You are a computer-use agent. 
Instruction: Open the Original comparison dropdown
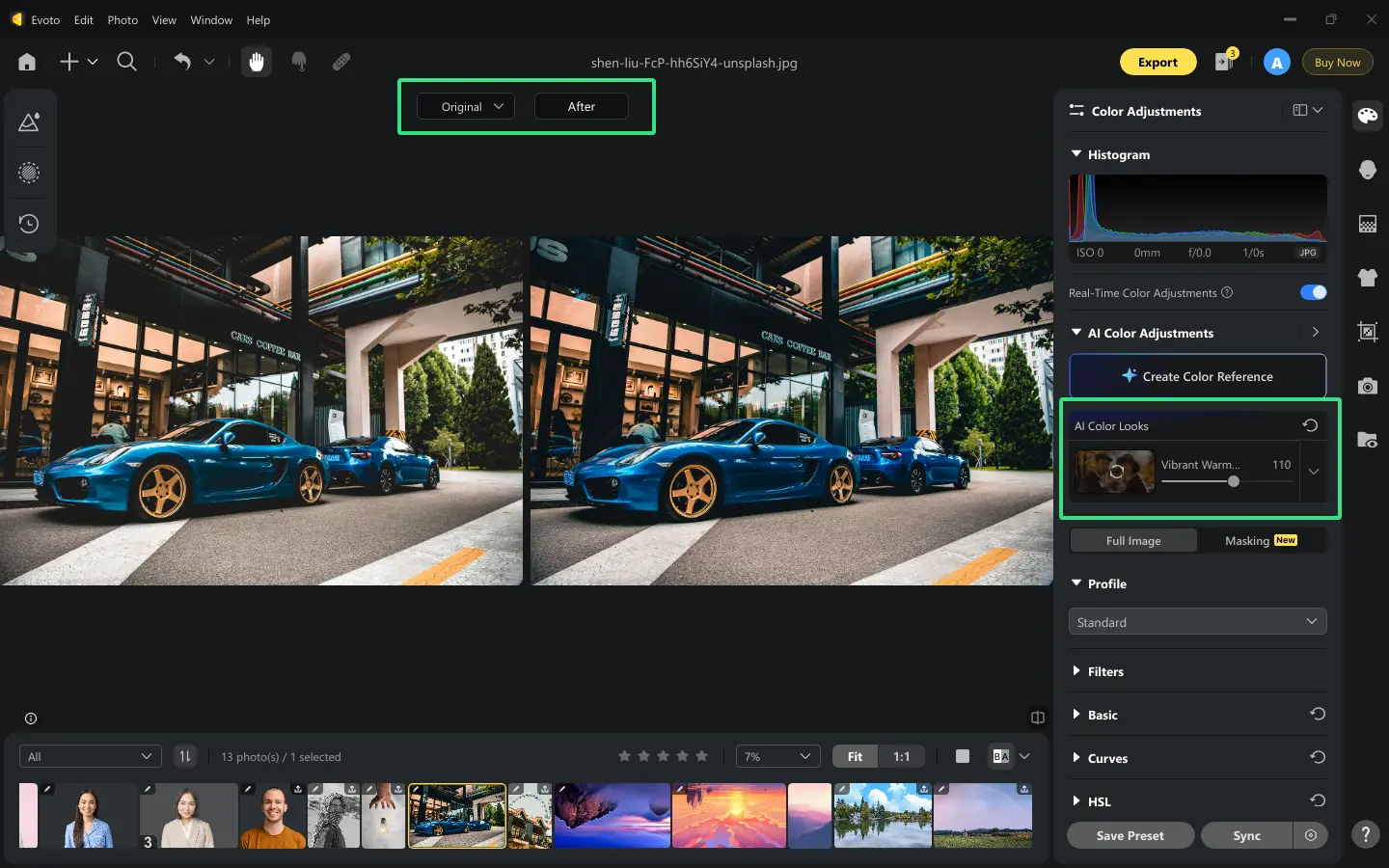pos(466,106)
